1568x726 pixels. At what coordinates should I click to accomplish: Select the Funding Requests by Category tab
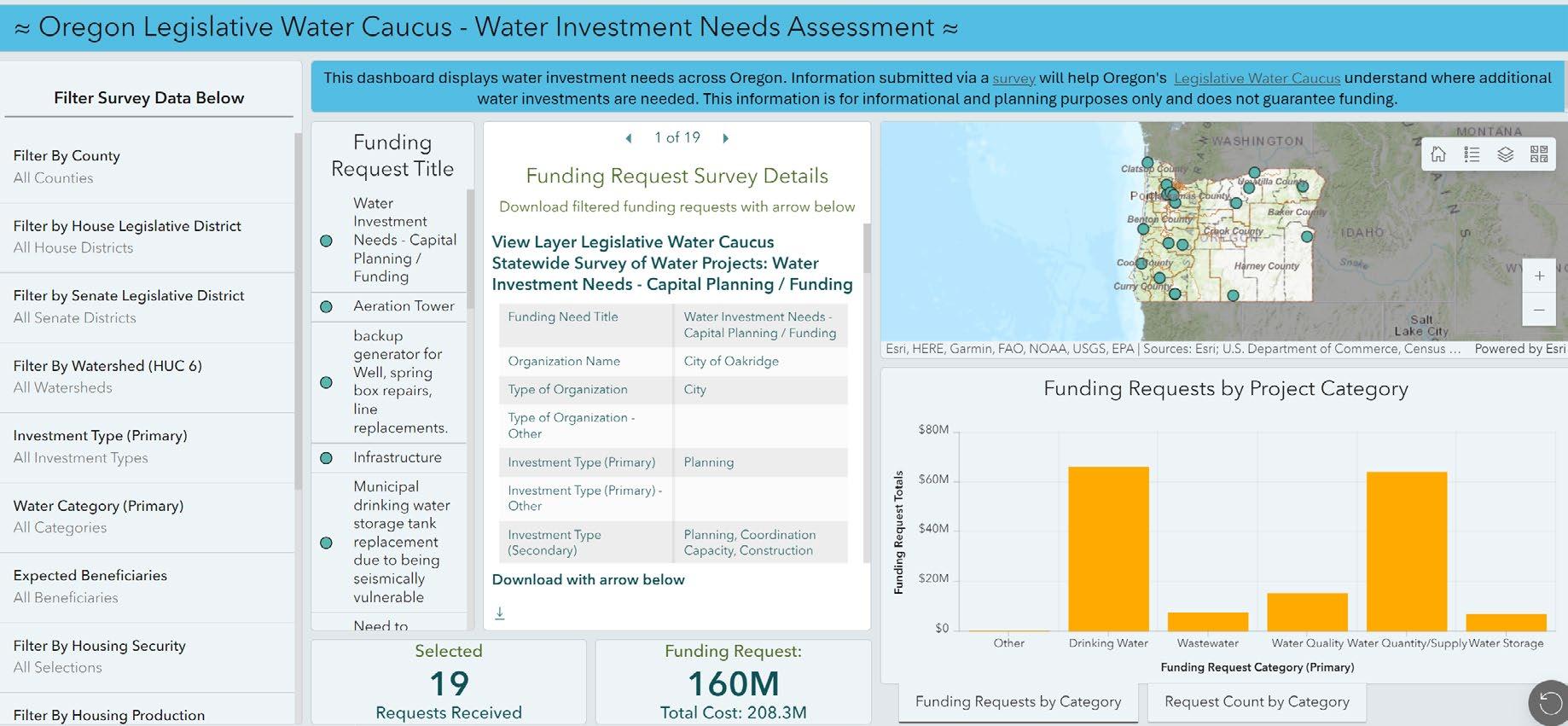pos(1018,702)
